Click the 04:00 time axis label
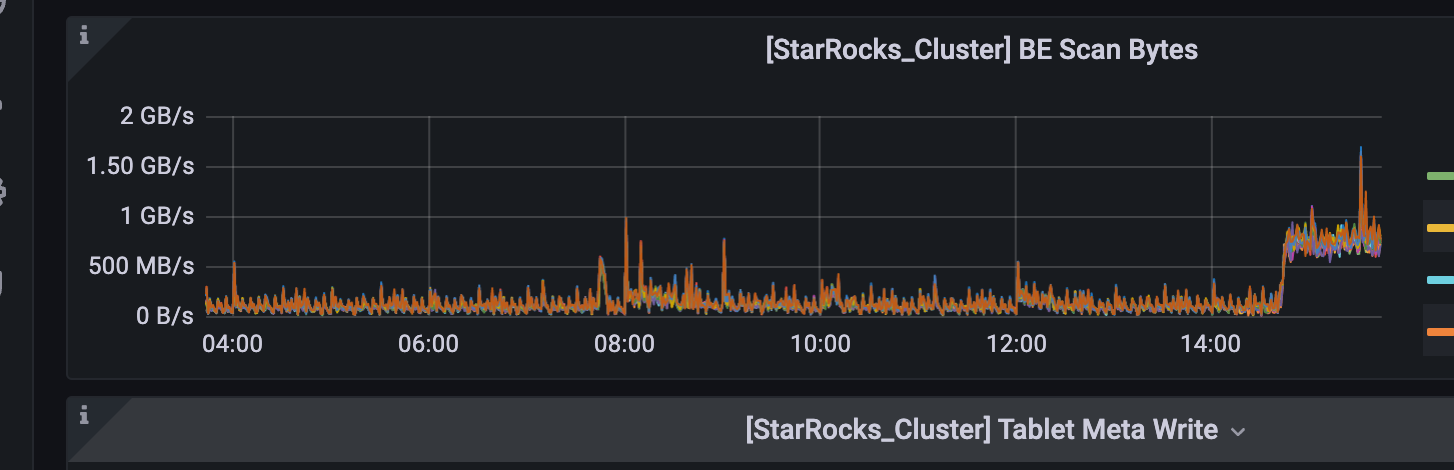 pos(232,345)
